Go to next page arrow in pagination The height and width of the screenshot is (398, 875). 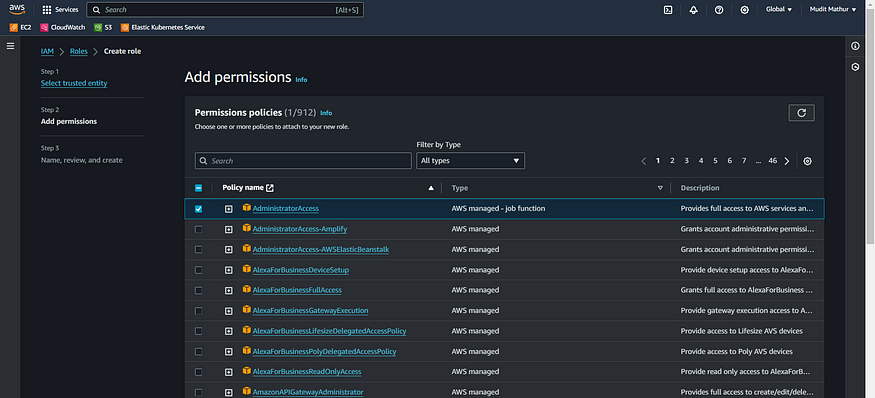tap(787, 161)
